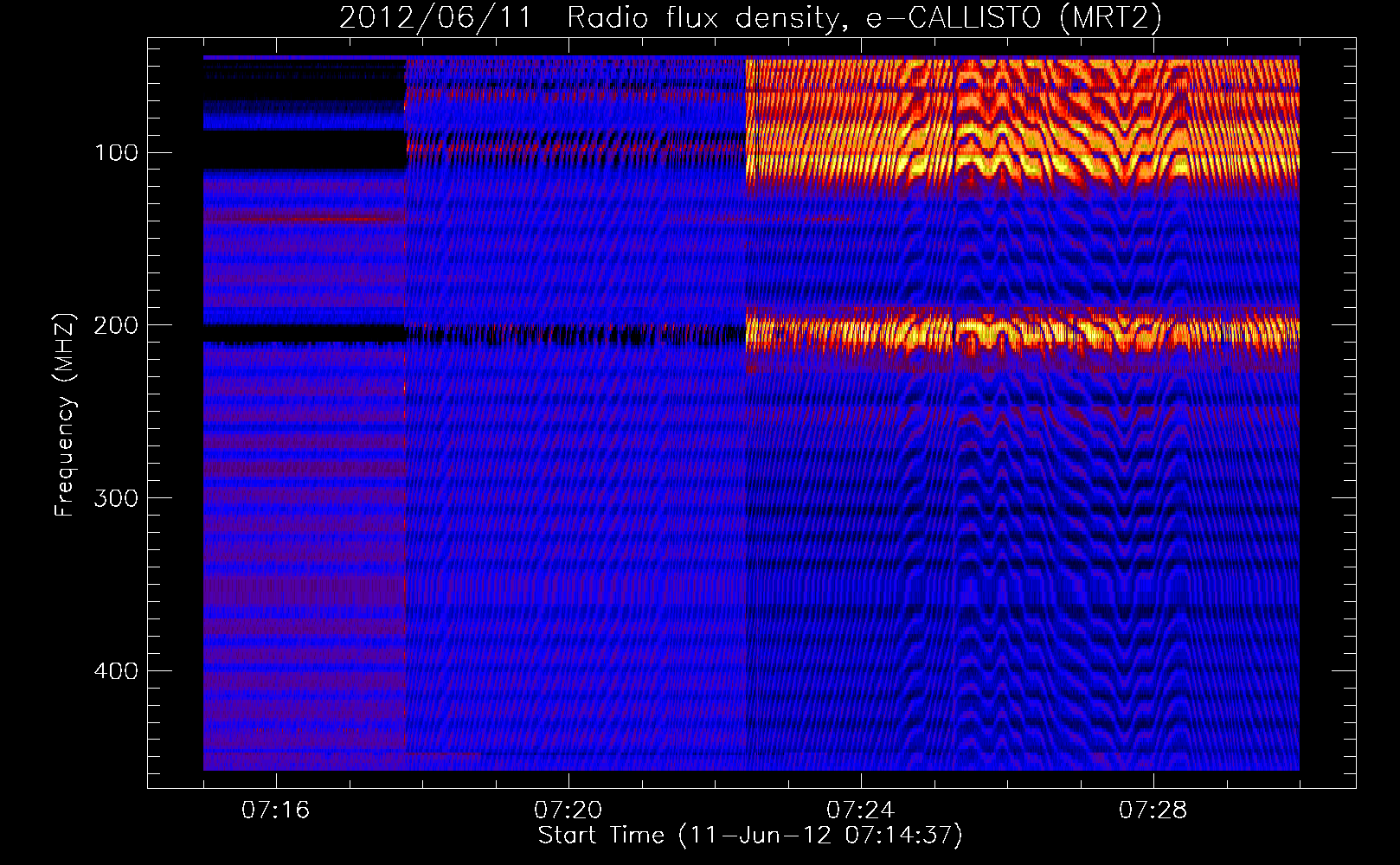Click the plot title text '2012/06/11 Radio flux density'
The height and width of the screenshot is (865, 1400).
coord(589,18)
